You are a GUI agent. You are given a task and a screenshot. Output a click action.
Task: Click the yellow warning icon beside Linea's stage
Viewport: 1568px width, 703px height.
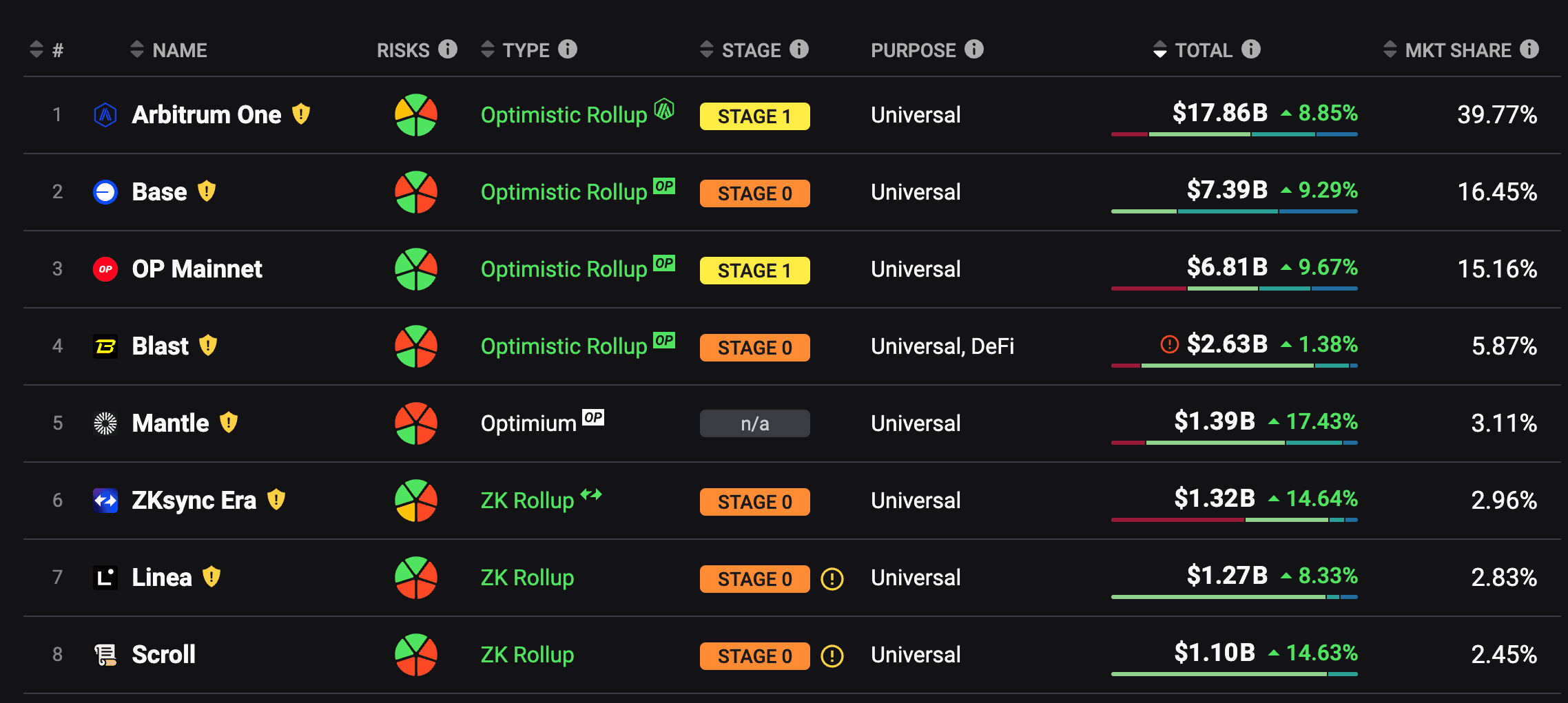tap(832, 579)
